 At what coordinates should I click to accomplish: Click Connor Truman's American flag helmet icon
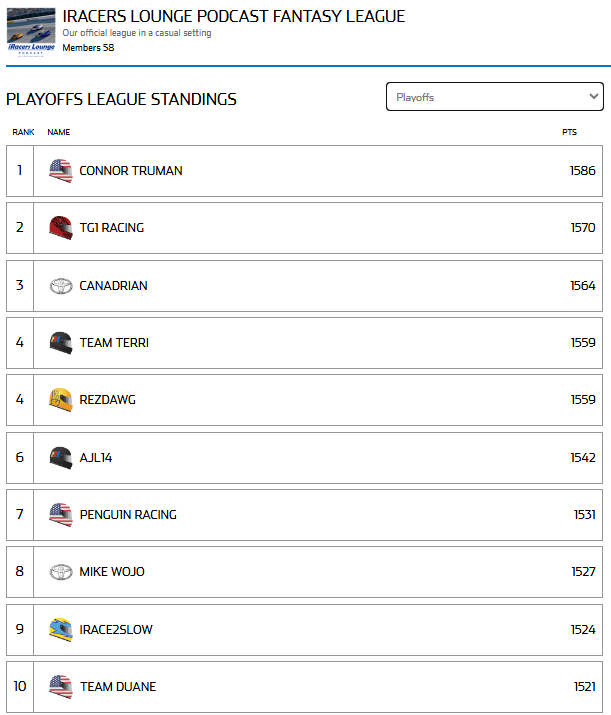(61, 171)
